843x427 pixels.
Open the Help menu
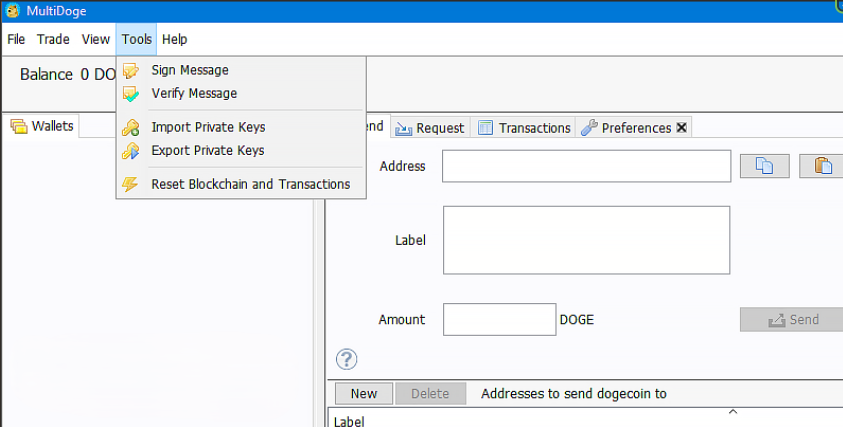[x=175, y=39]
